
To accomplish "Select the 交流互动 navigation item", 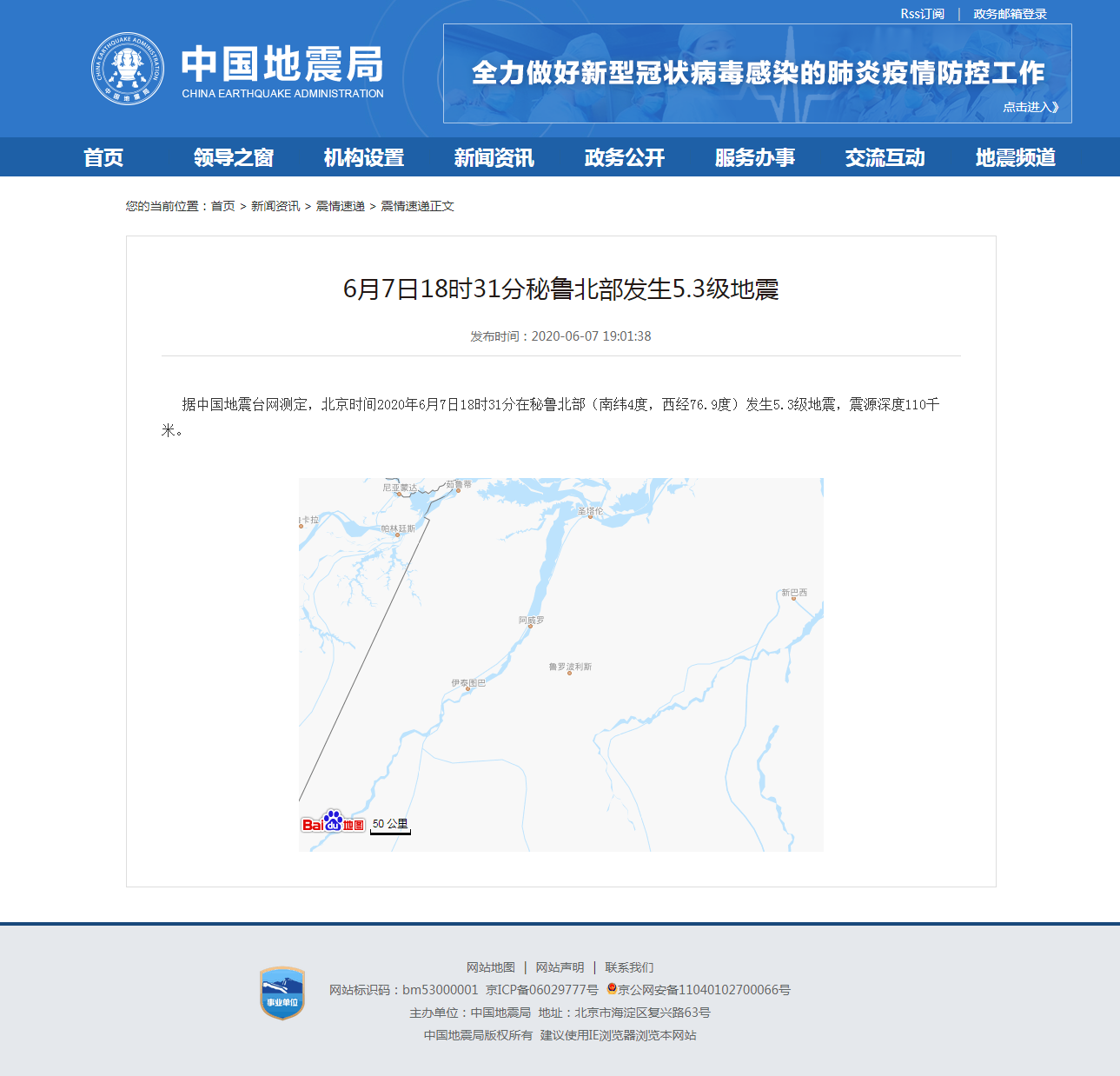I will [885, 157].
